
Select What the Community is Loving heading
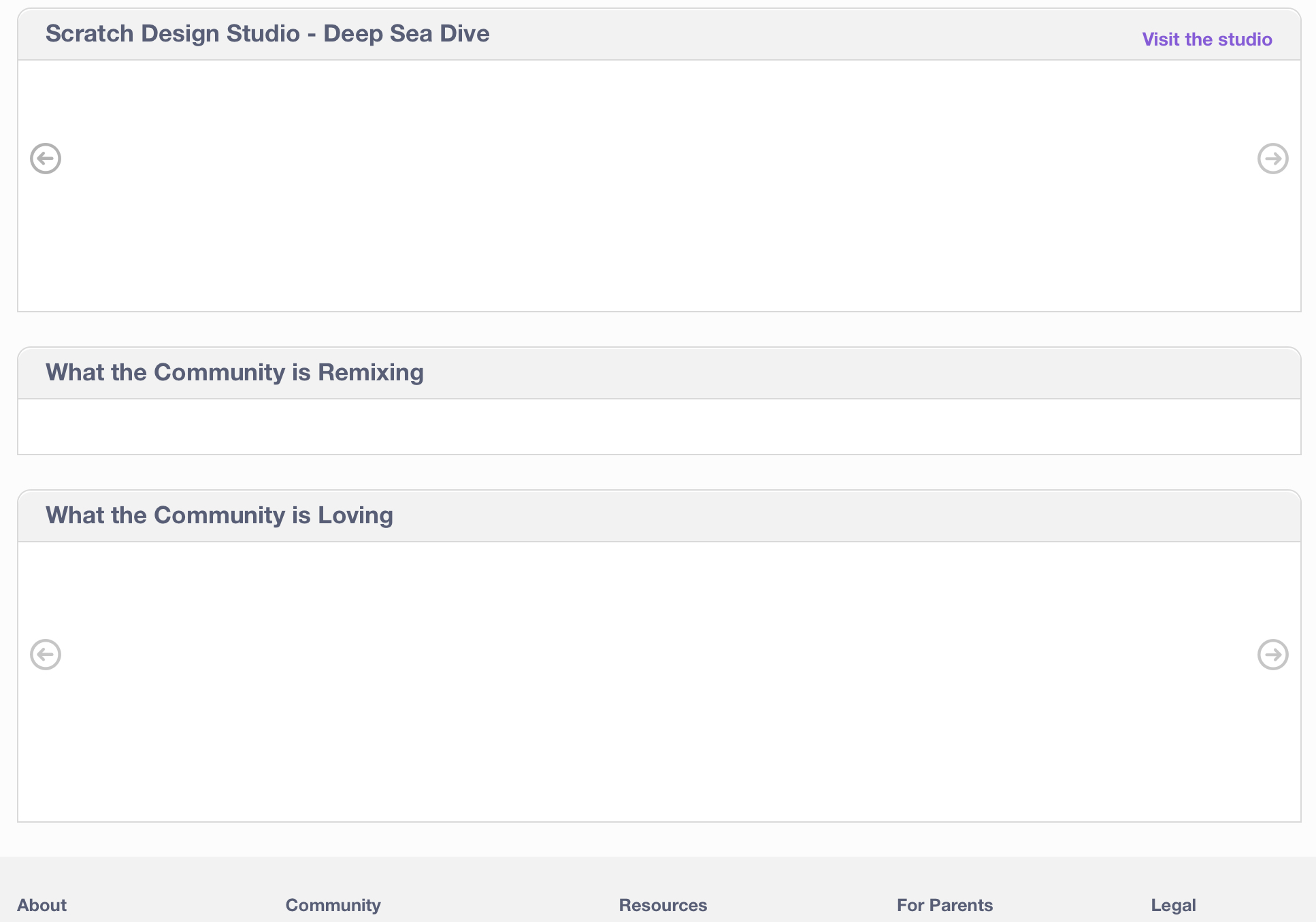pos(219,515)
